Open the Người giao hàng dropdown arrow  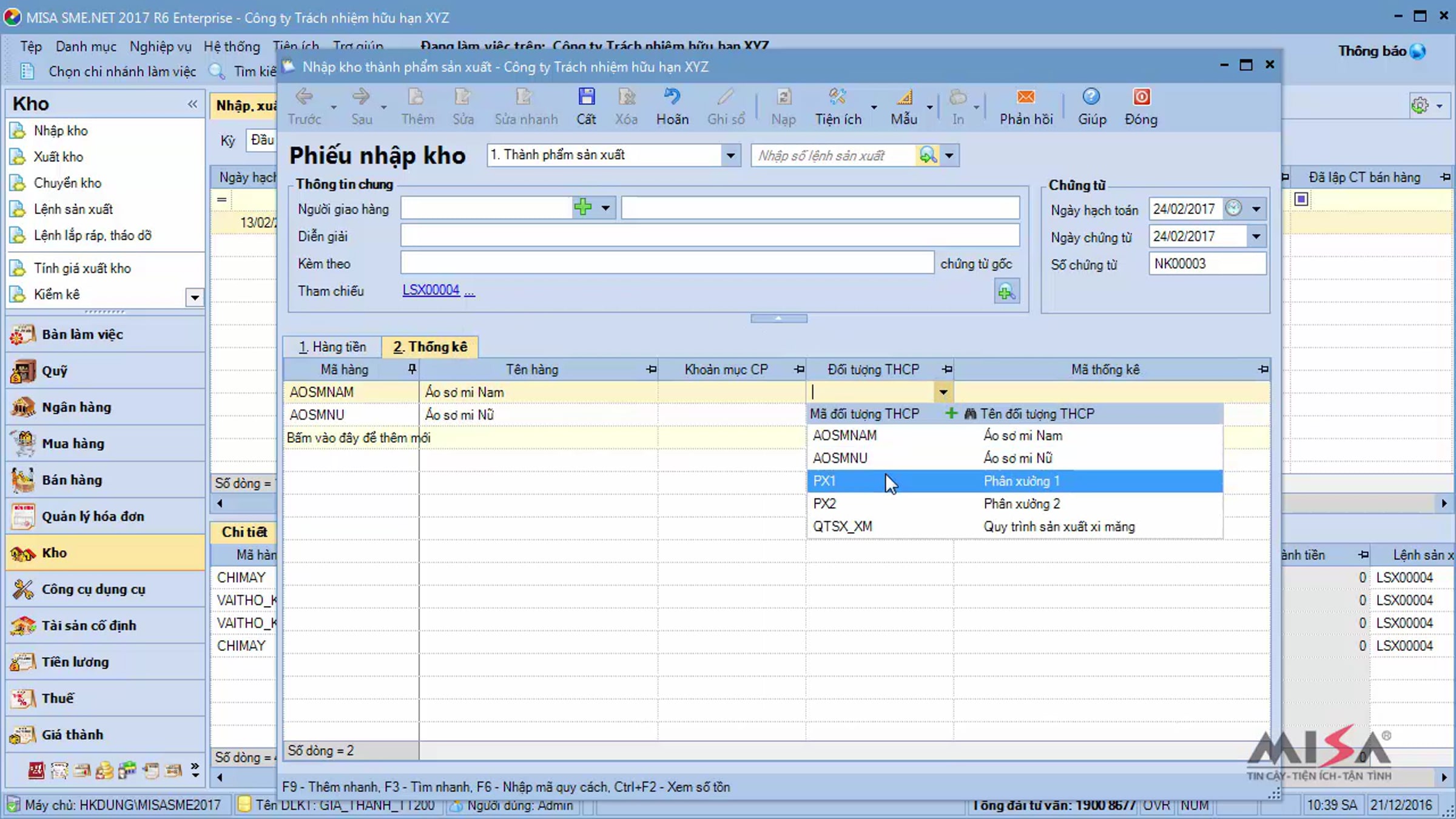[605, 208]
